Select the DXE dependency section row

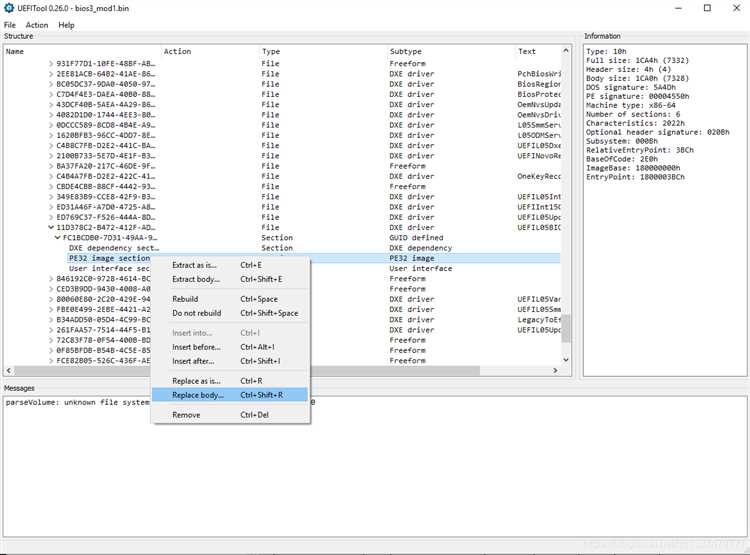point(282,248)
